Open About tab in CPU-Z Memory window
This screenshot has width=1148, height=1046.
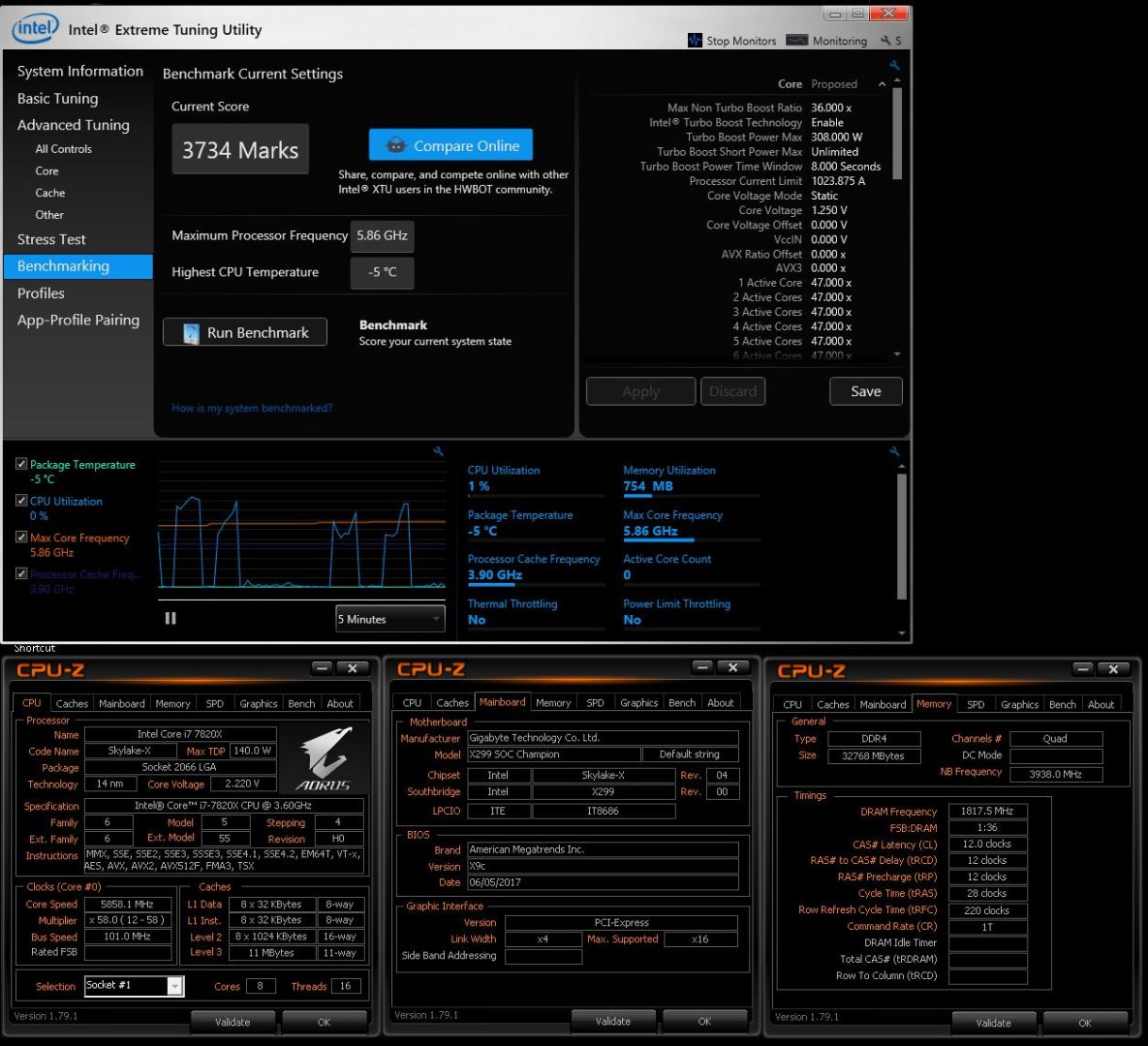pyautogui.click(x=1101, y=704)
